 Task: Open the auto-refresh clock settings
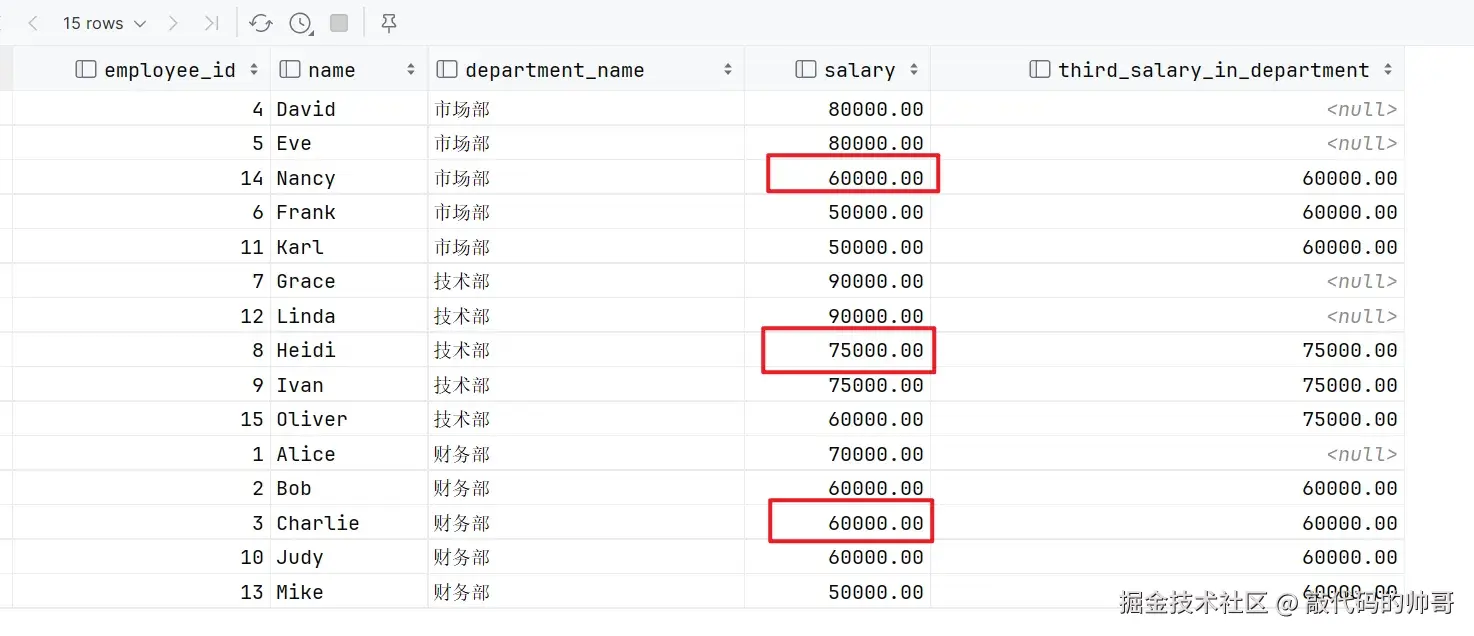[x=300, y=23]
